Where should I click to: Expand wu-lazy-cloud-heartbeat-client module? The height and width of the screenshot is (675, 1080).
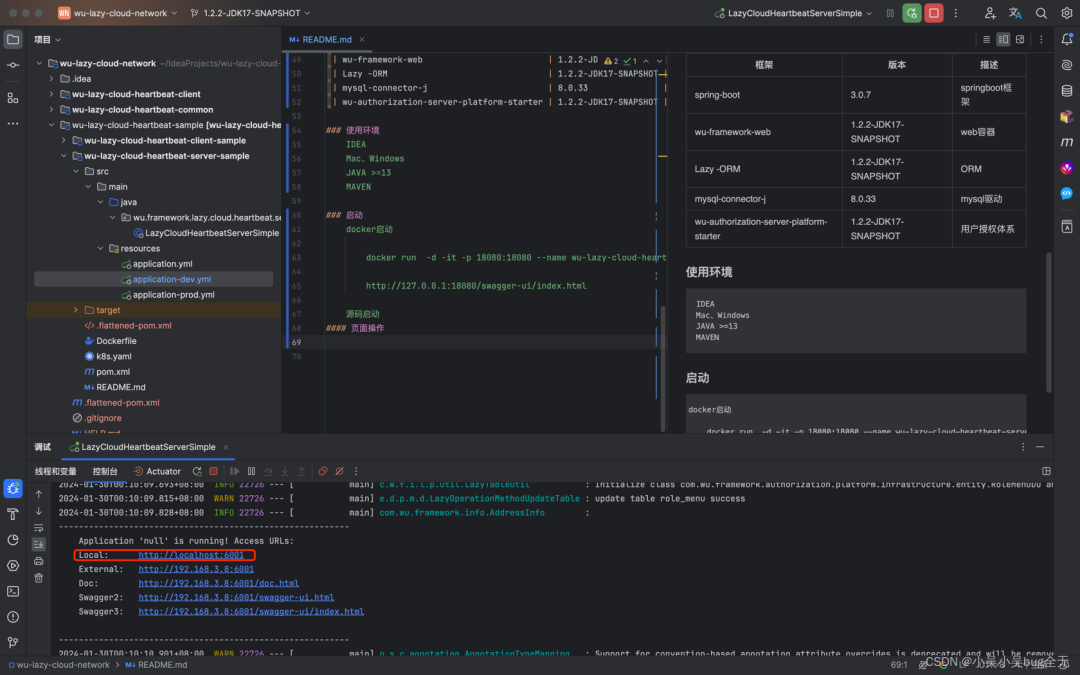52,94
